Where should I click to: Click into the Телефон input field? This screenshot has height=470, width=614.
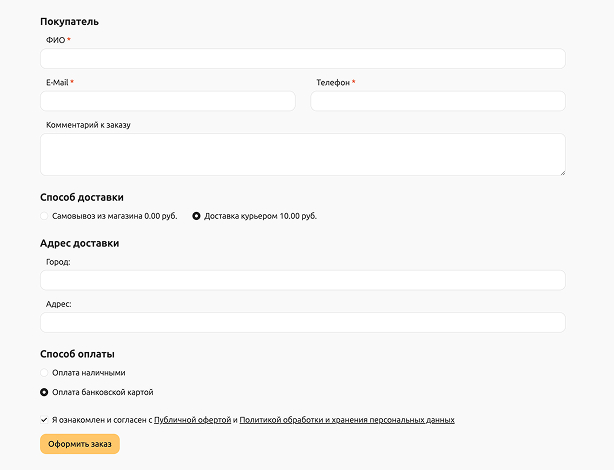click(437, 101)
